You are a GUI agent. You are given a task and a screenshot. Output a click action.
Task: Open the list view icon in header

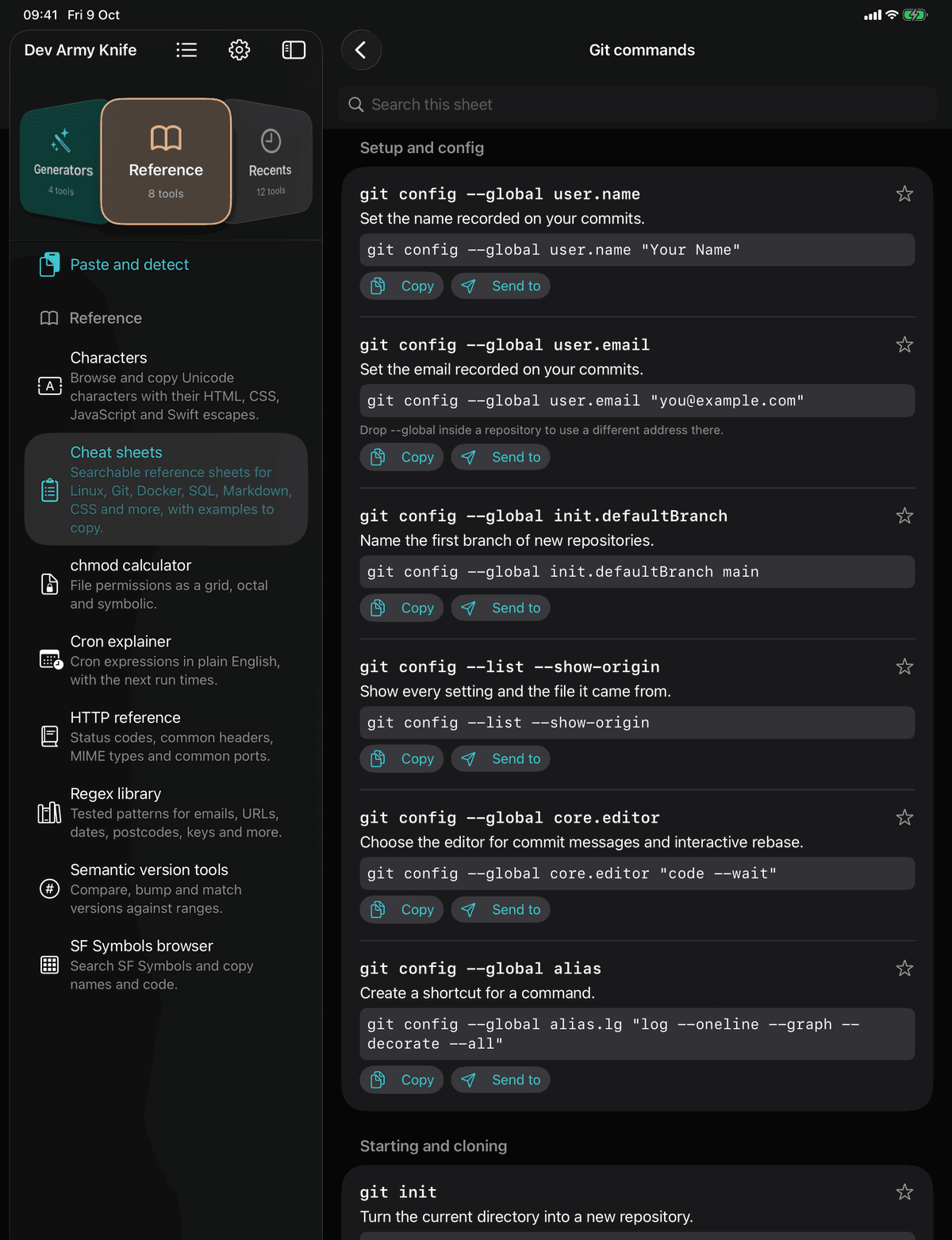coord(186,50)
